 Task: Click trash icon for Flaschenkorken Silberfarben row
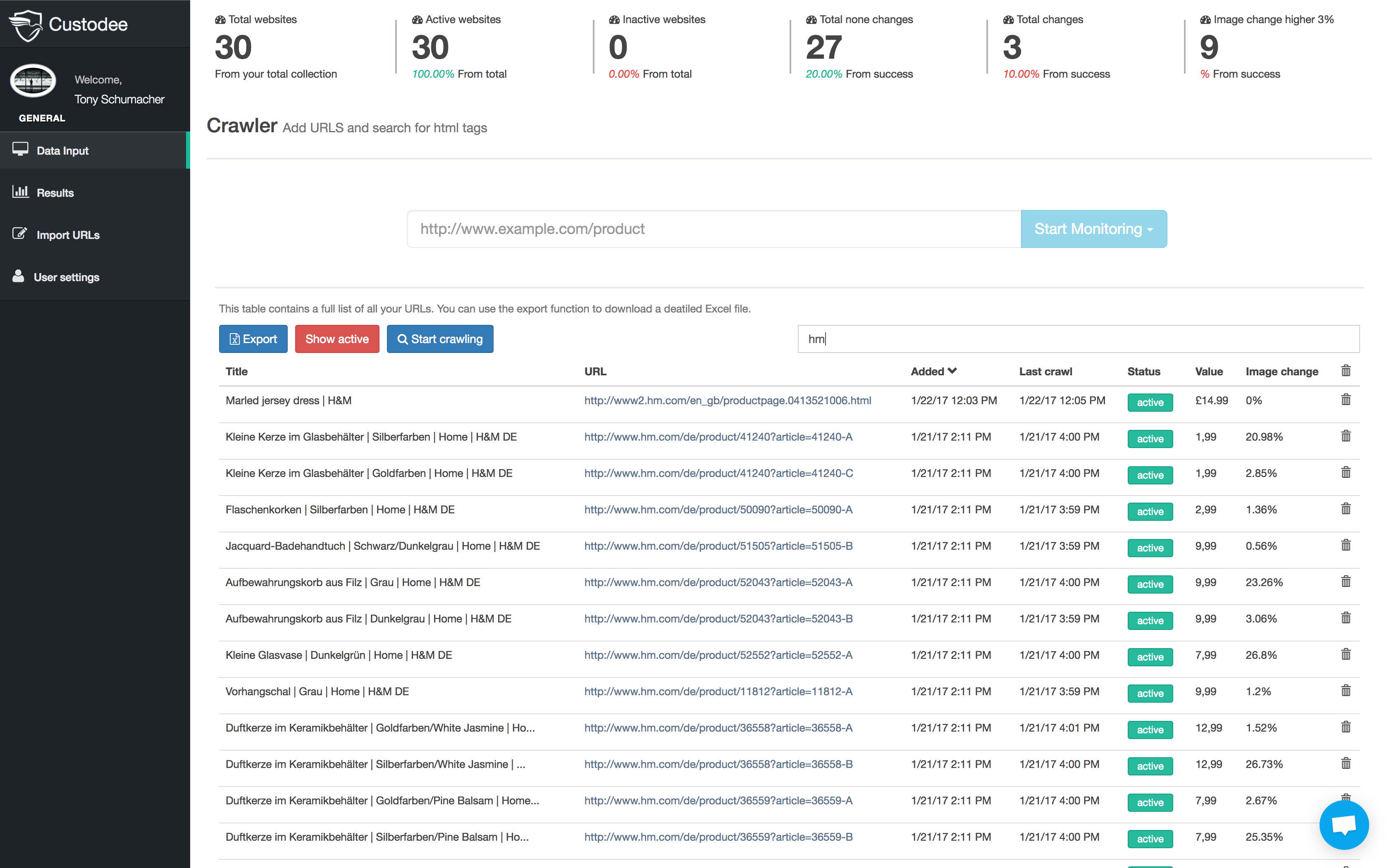[1345, 509]
